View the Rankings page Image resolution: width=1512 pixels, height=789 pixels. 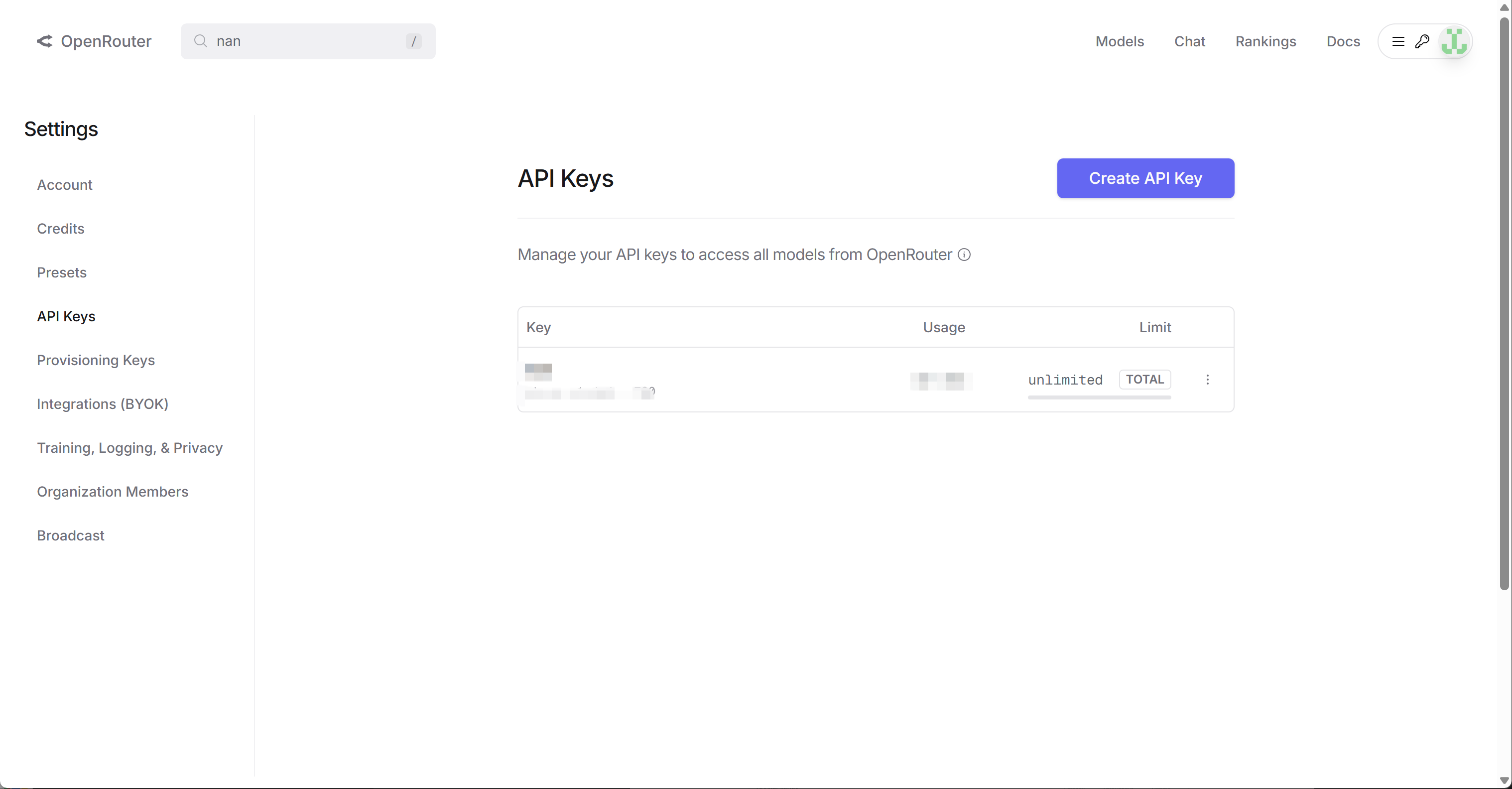pyautogui.click(x=1265, y=41)
